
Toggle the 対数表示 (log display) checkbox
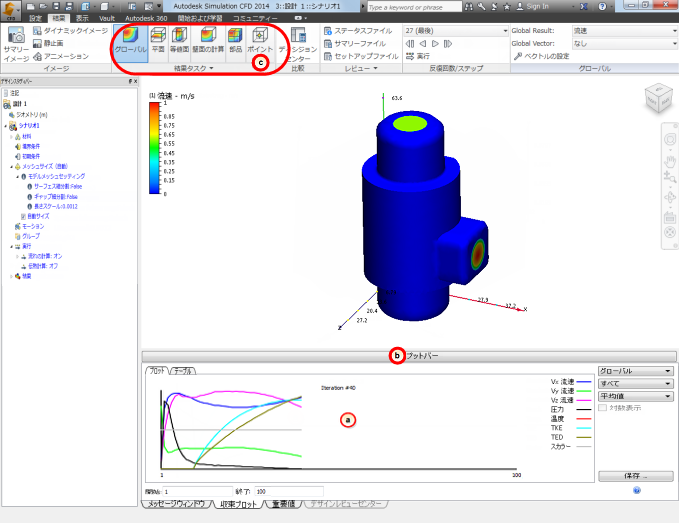pyautogui.click(x=602, y=408)
